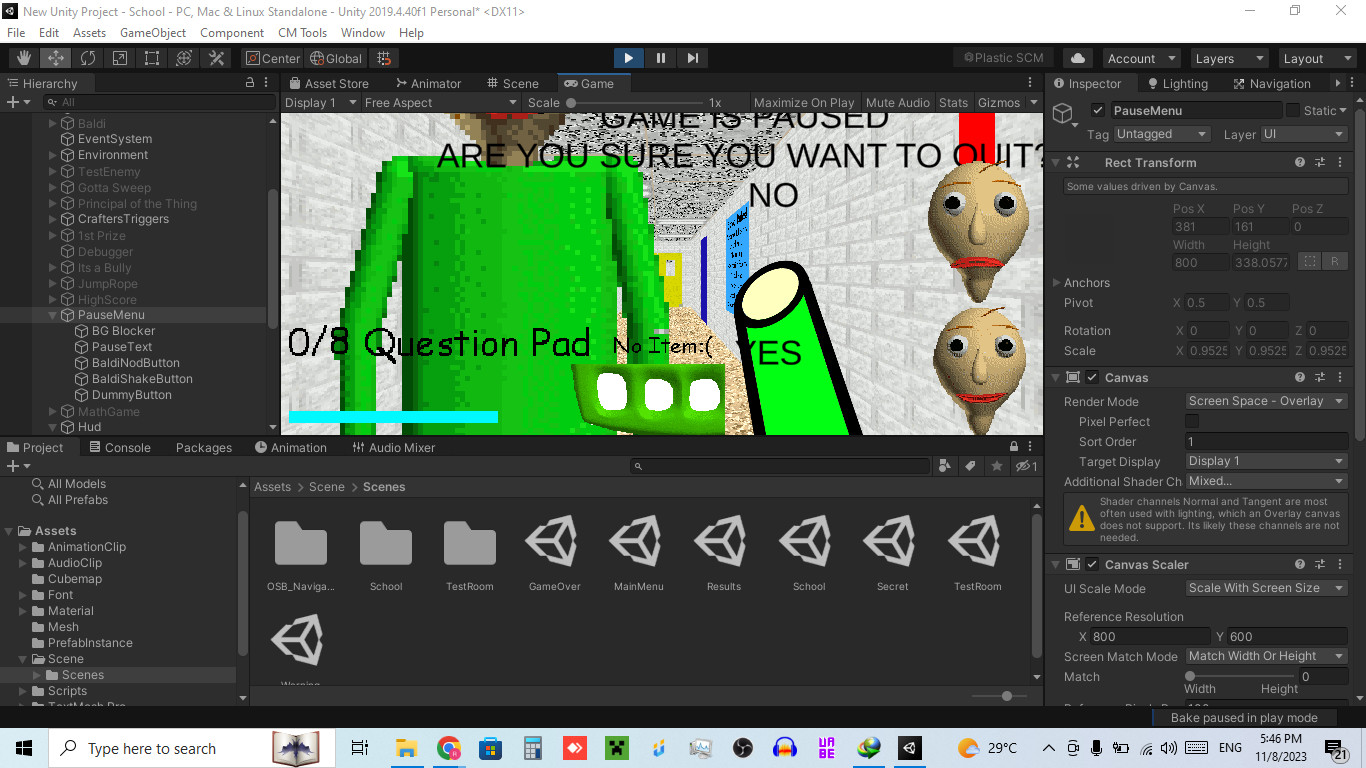Lock the Project panel
1366x768 pixels.
point(1014,447)
